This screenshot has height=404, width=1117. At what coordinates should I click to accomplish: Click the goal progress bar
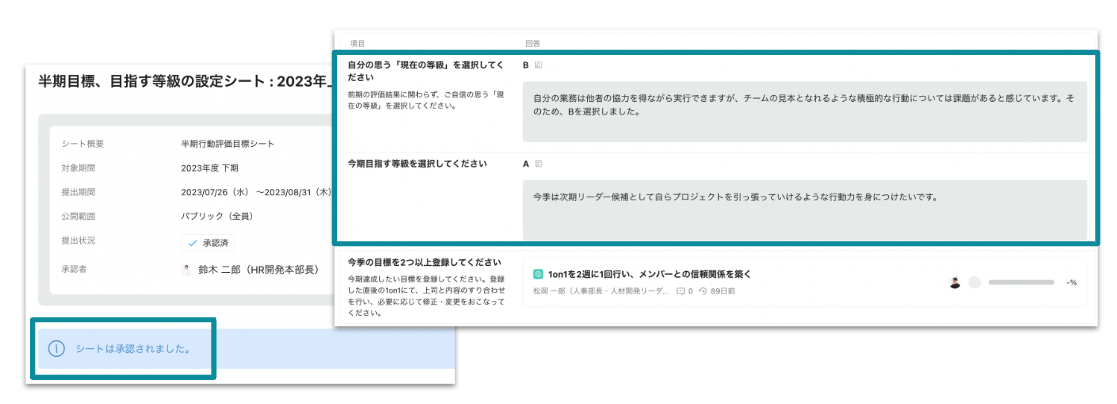(1021, 283)
